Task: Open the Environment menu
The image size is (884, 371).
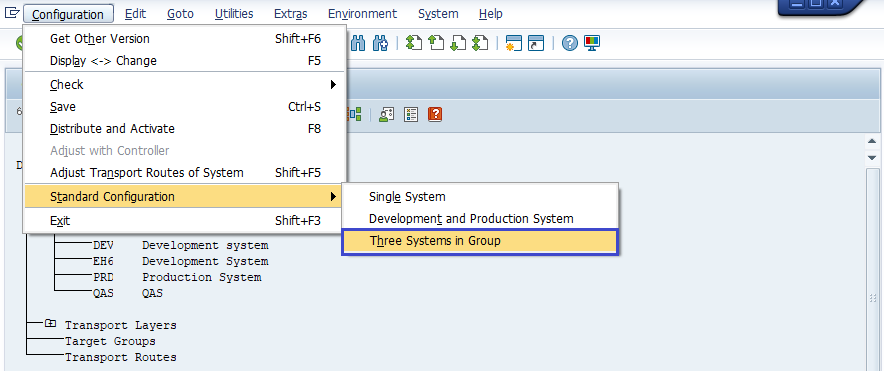Action: point(363,14)
